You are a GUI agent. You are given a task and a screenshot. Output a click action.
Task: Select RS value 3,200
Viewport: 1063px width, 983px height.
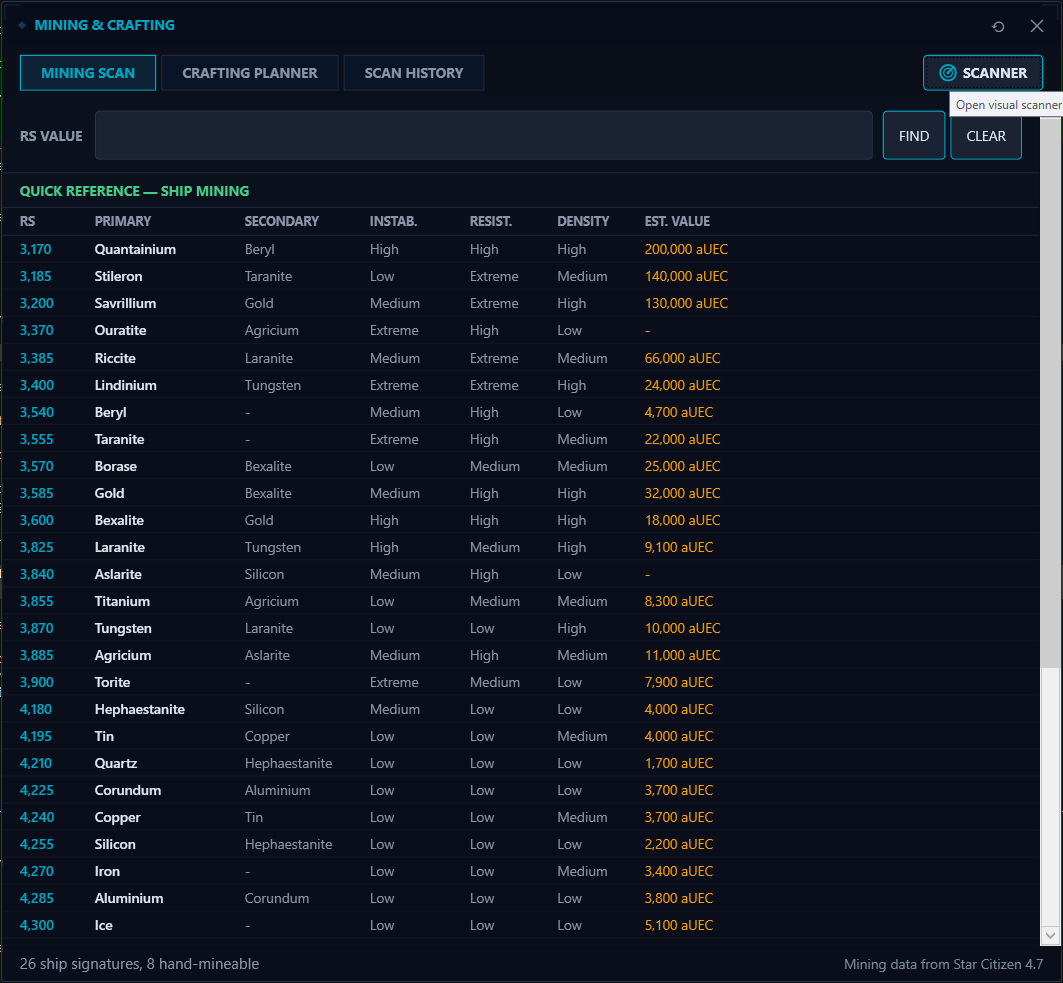(37, 303)
